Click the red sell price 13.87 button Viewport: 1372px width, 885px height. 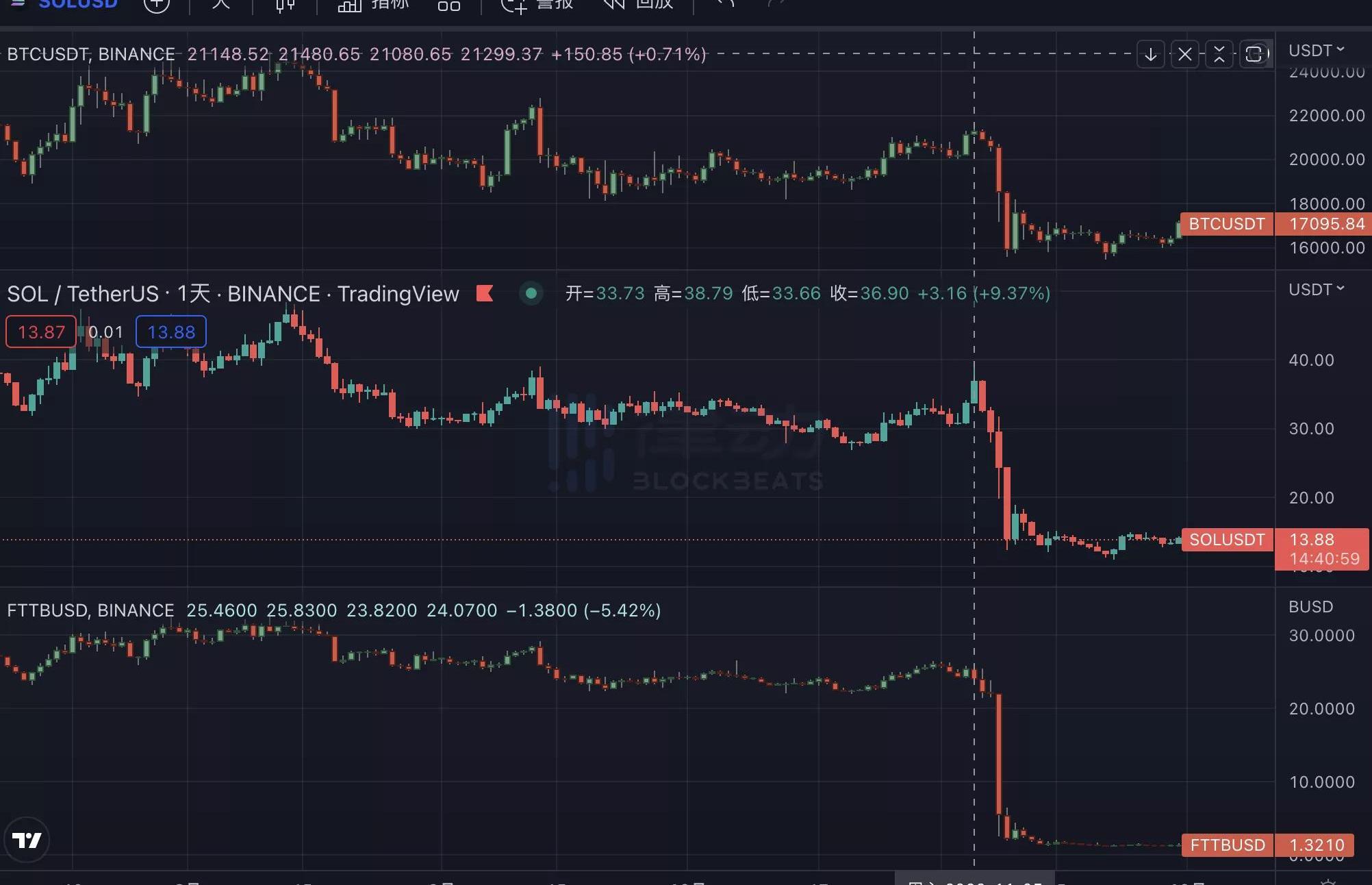coord(41,332)
